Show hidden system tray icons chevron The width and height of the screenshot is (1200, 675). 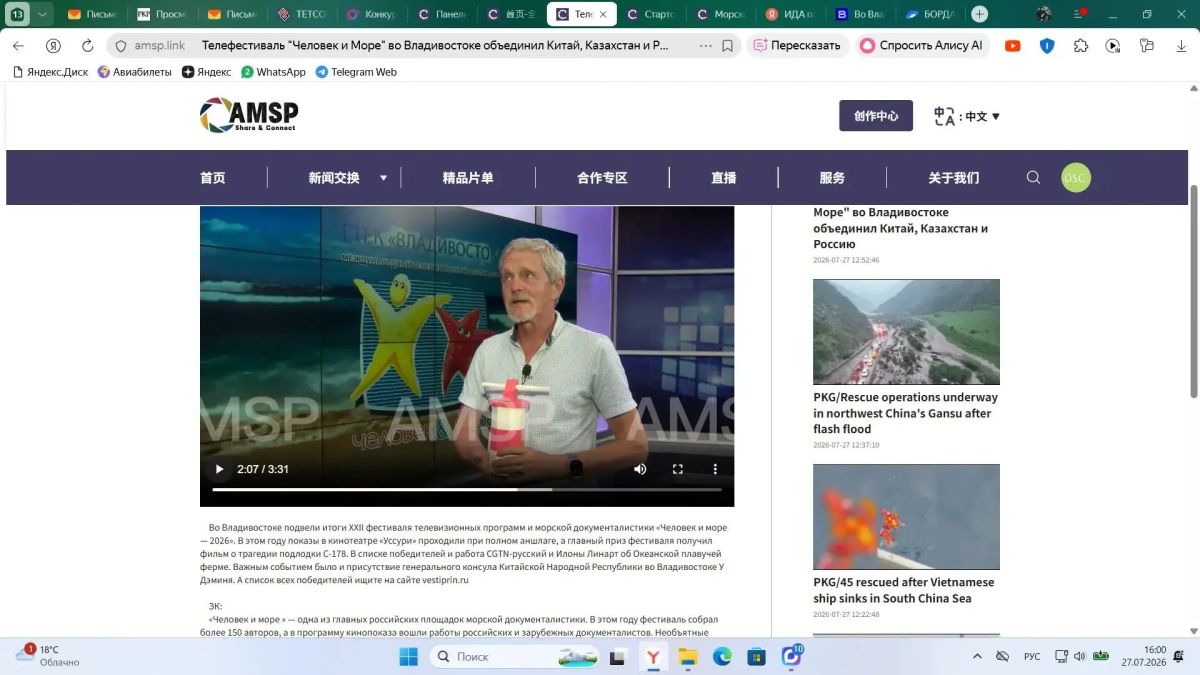[x=977, y=656]
